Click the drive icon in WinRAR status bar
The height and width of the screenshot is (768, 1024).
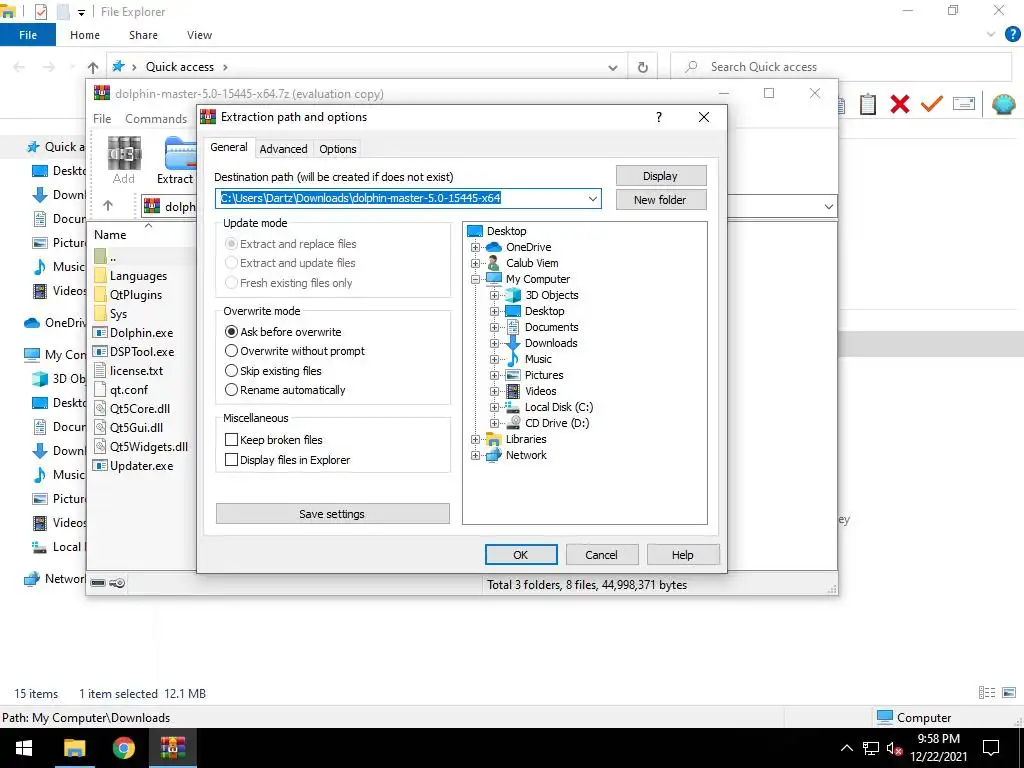click(x=98, y=583)
